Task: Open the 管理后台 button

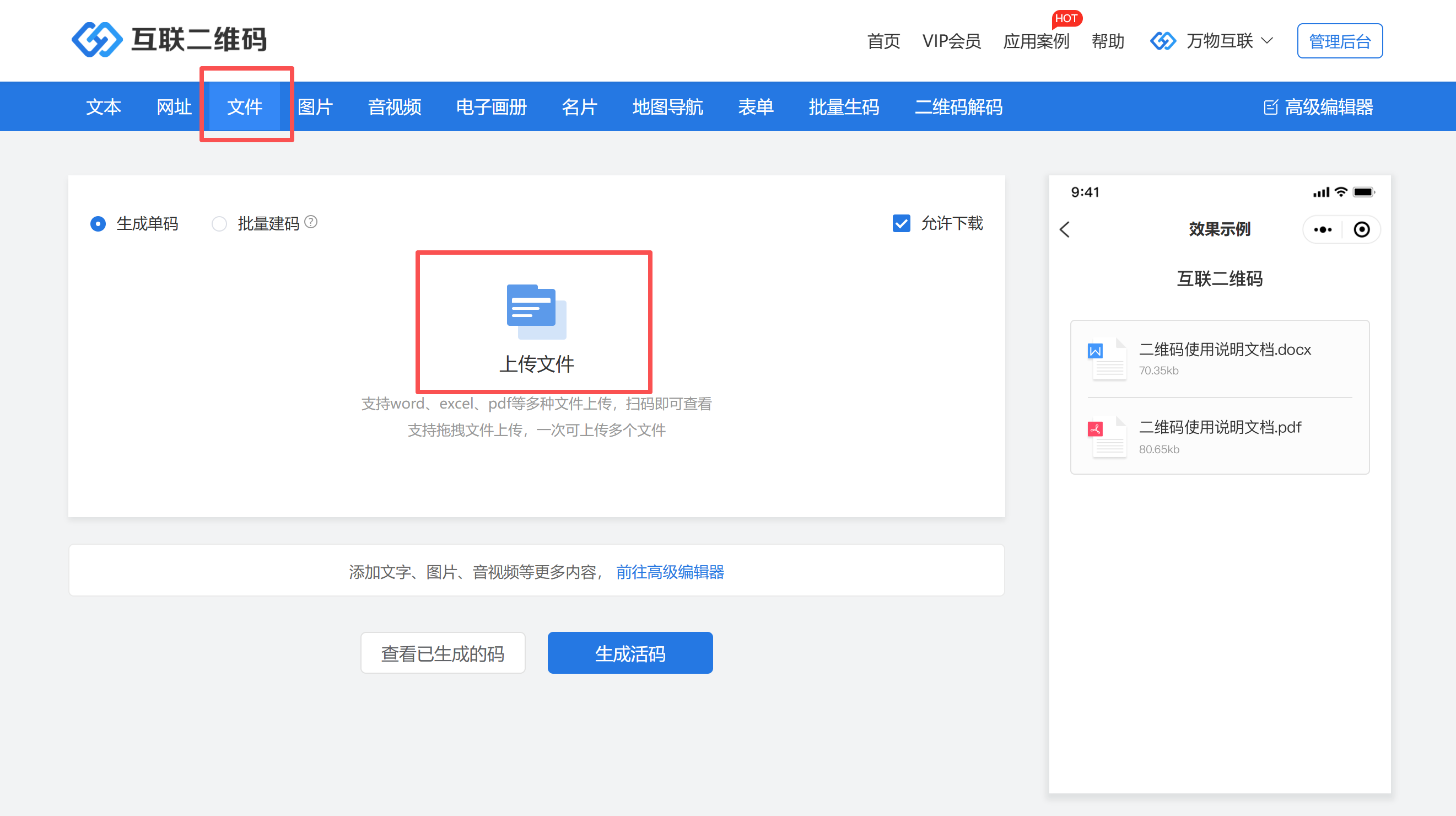Action: tap(1339, 41)
